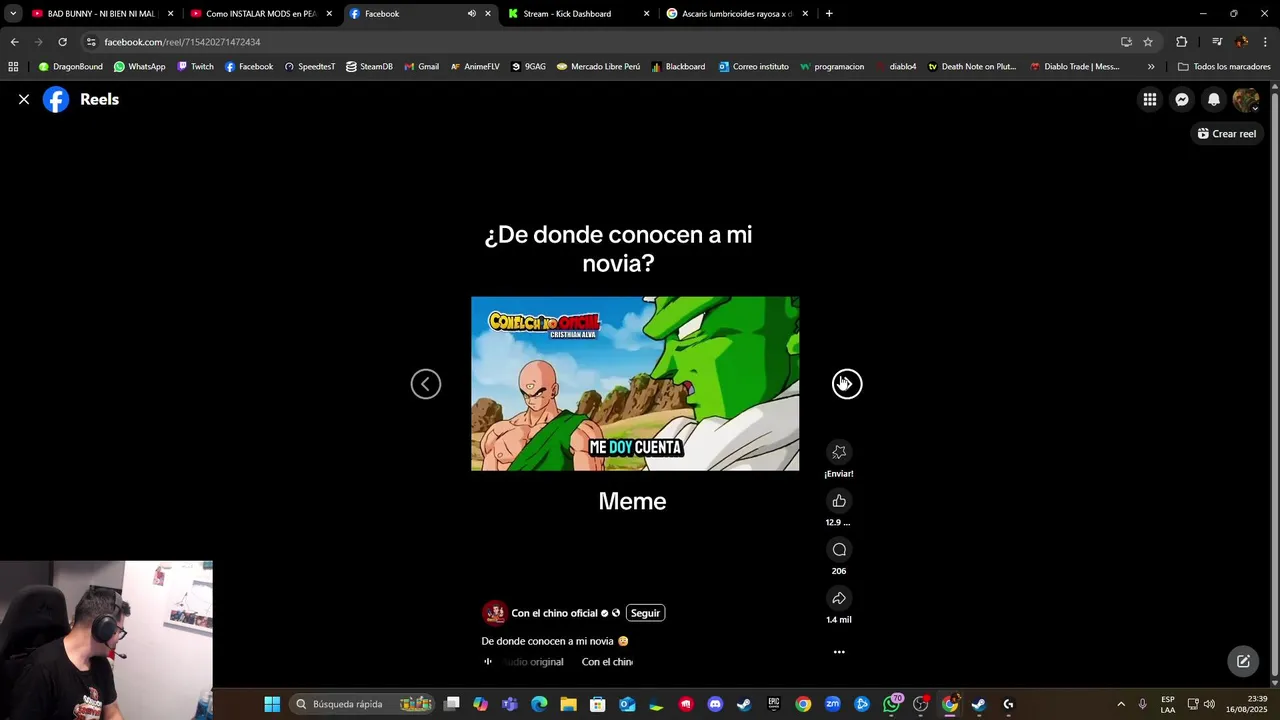Switch to Stream - Kick Dashboard tab
The height and width of the screenshot is (720, 1280).
click(x=567, y=14)
